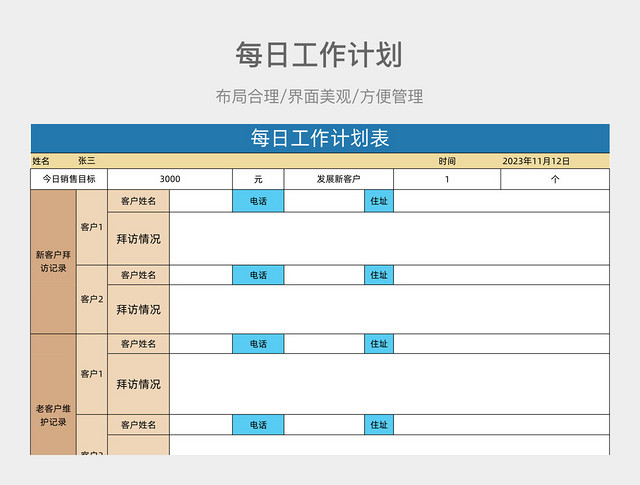Click 客户1 under 新客户拜访记录
This screenshot has height=485, width=640.
coord(92,227)
